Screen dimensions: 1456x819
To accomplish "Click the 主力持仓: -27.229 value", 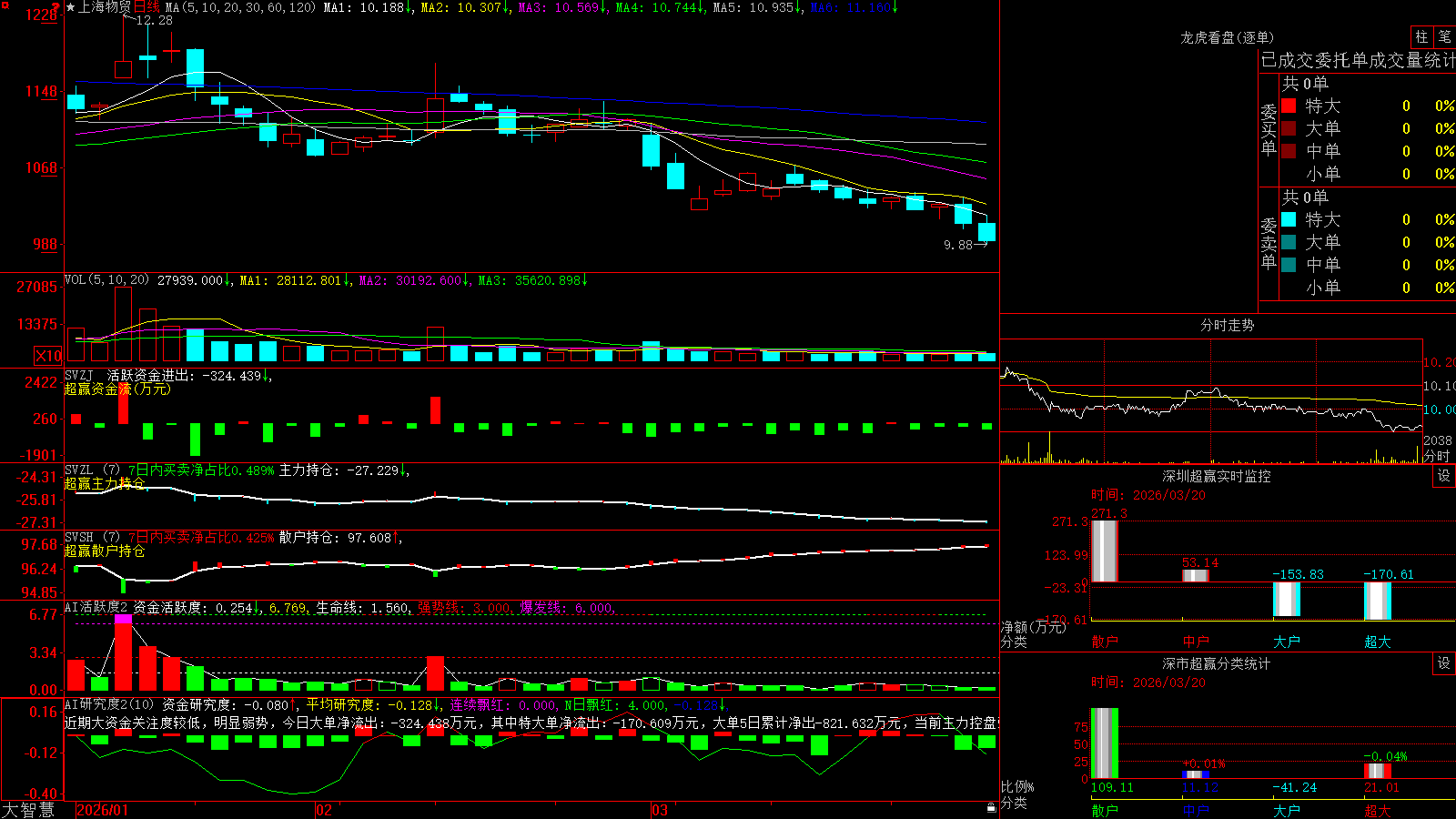I will (x=343, y=470).
